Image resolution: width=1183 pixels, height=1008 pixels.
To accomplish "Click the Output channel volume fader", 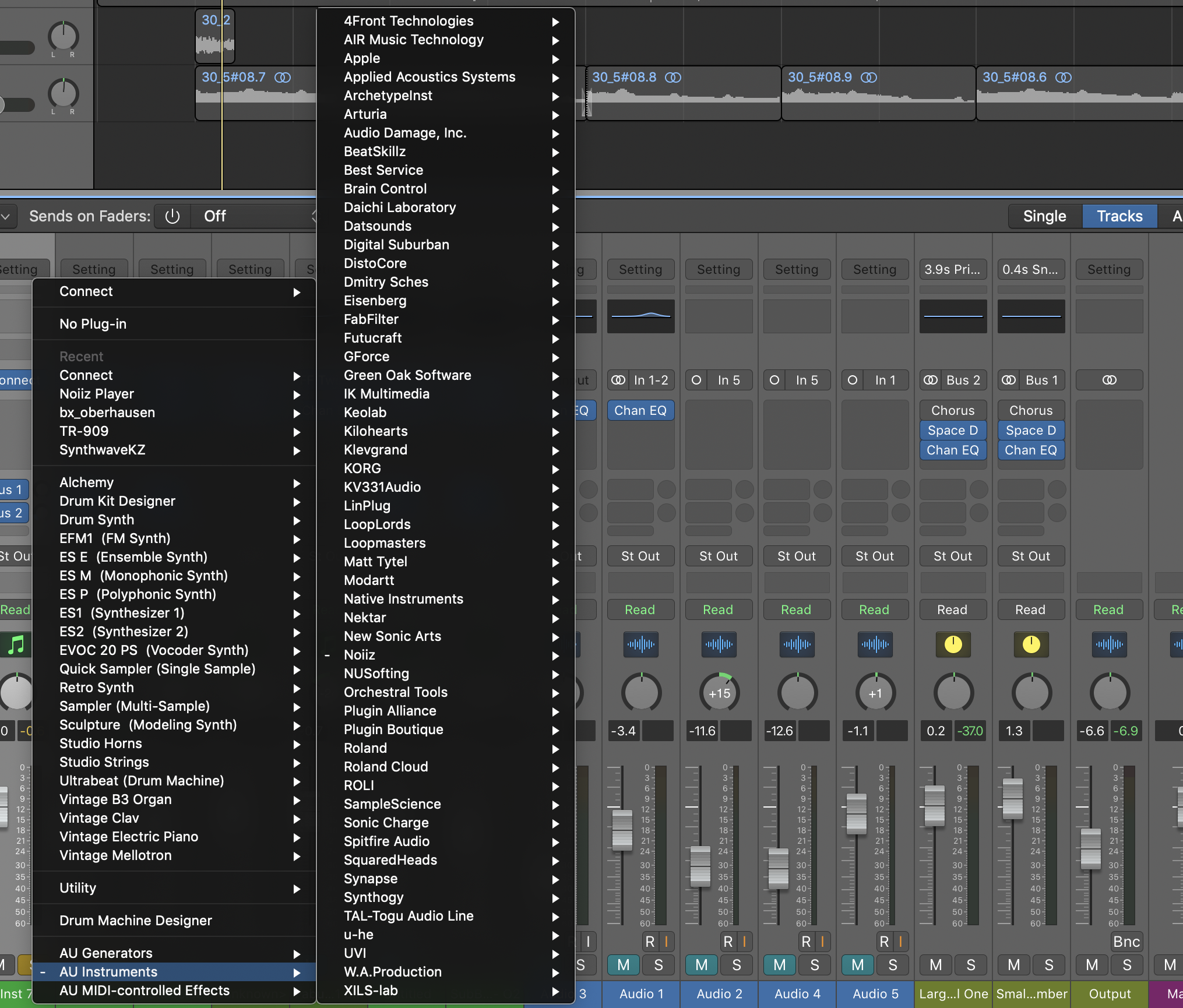I will coord(1090,848).
